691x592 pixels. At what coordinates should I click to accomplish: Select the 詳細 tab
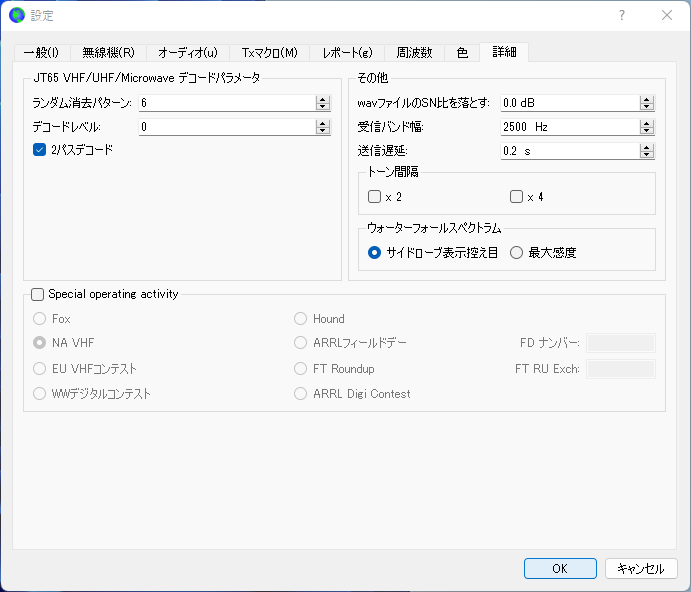coord(504,52)
